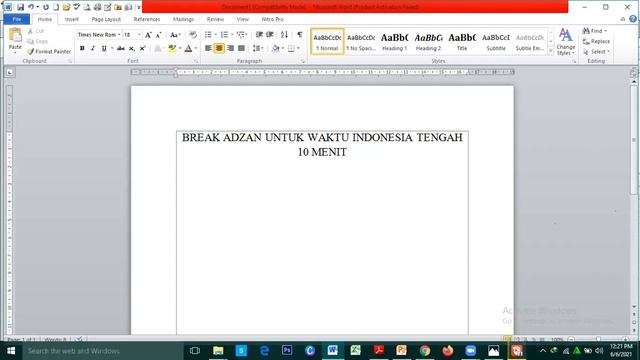Apply the Title style
640x360 pixels.
tap(462, 41)
